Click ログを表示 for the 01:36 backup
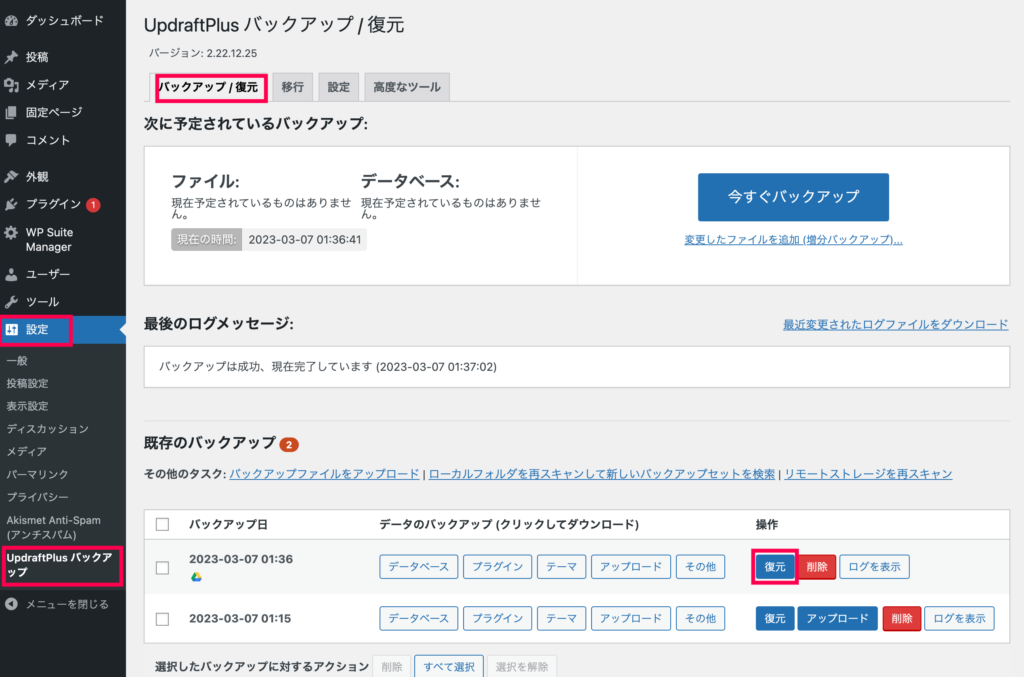 (x=874, y=567)
